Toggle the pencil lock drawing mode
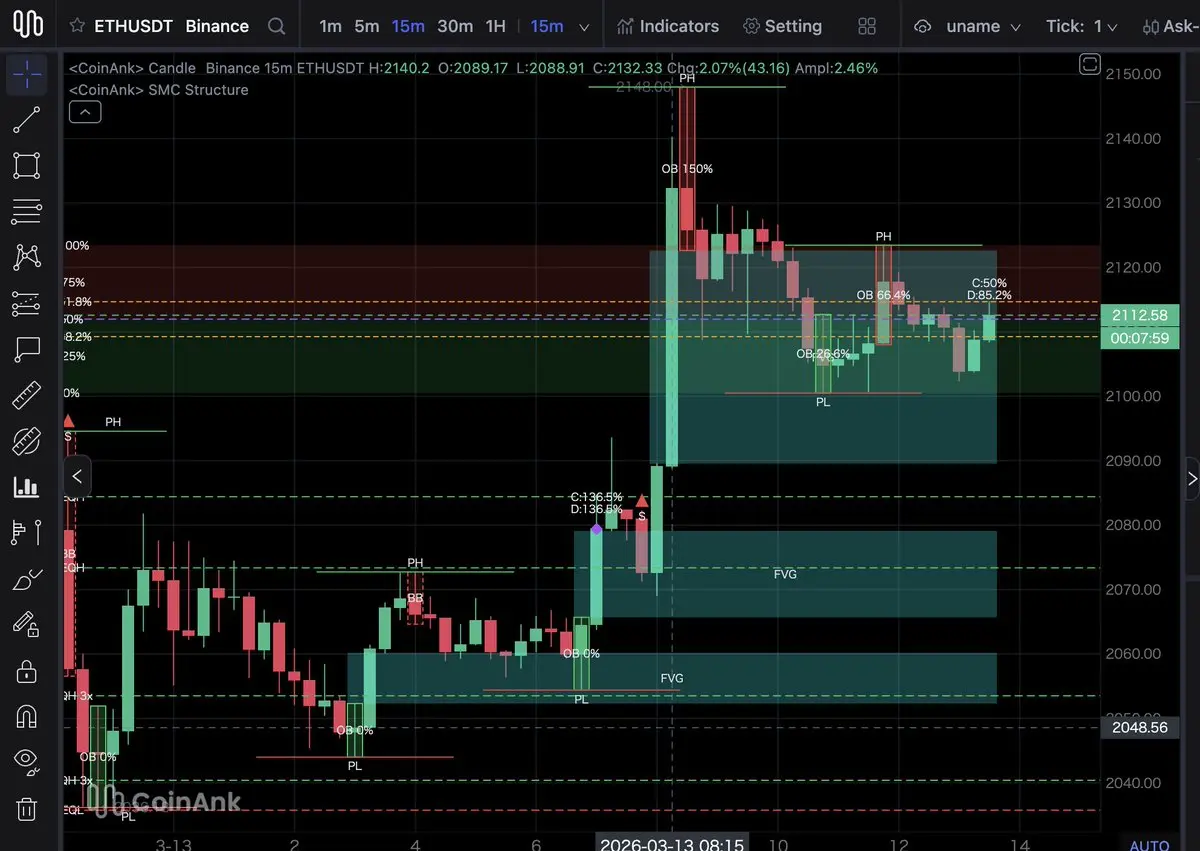The height and width of the screenshot is (851, 1200). tap(27, 625)
